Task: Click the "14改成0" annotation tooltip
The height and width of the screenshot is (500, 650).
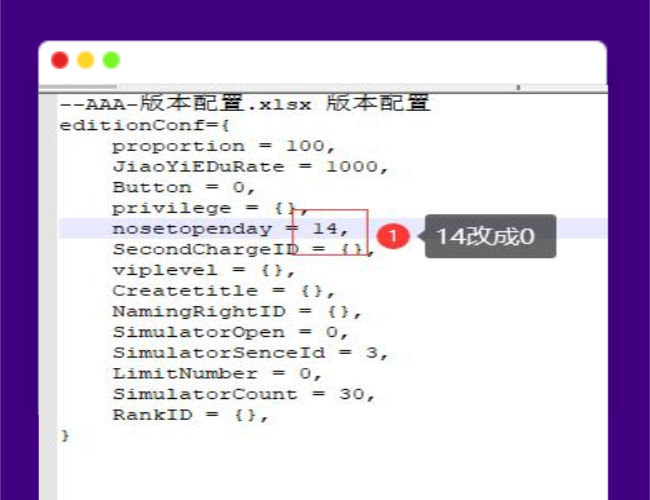Action: point(489,237)
